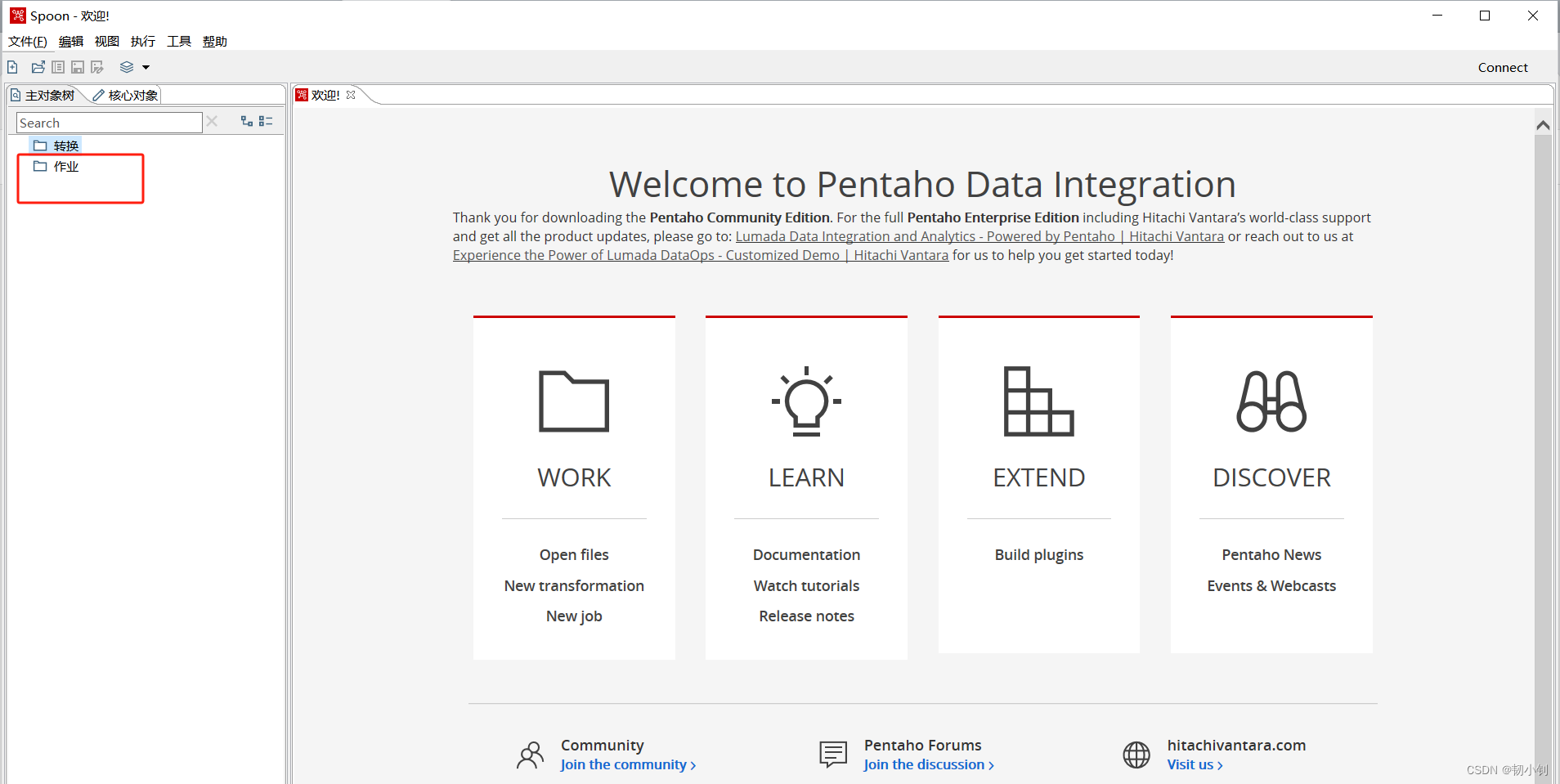Open the Lumada DataOps Customized Demo link
This screenshot has width=1560, height=784.
[x=701, y=255]
